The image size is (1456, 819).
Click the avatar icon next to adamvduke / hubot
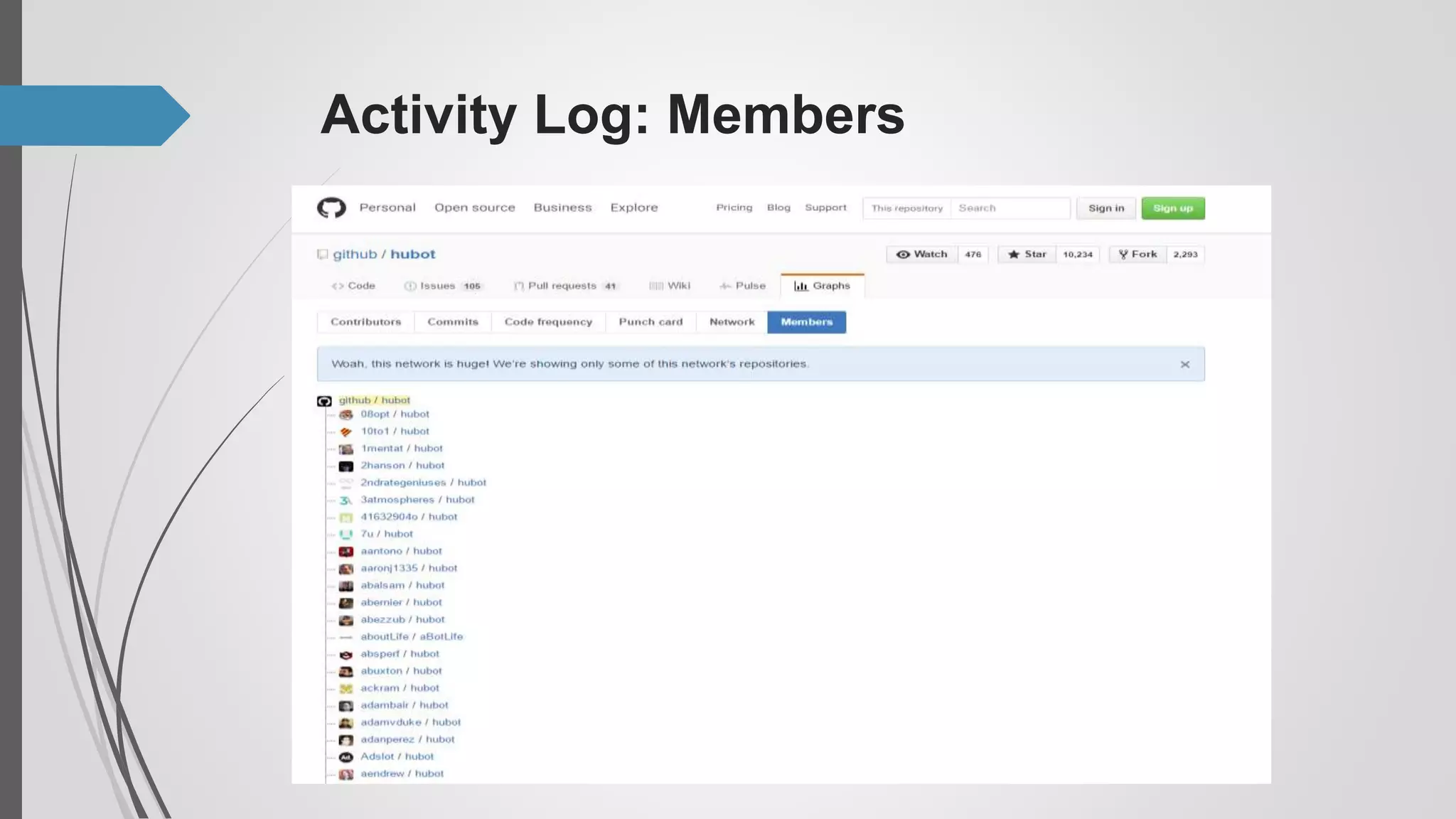click(x=346, y=723)
